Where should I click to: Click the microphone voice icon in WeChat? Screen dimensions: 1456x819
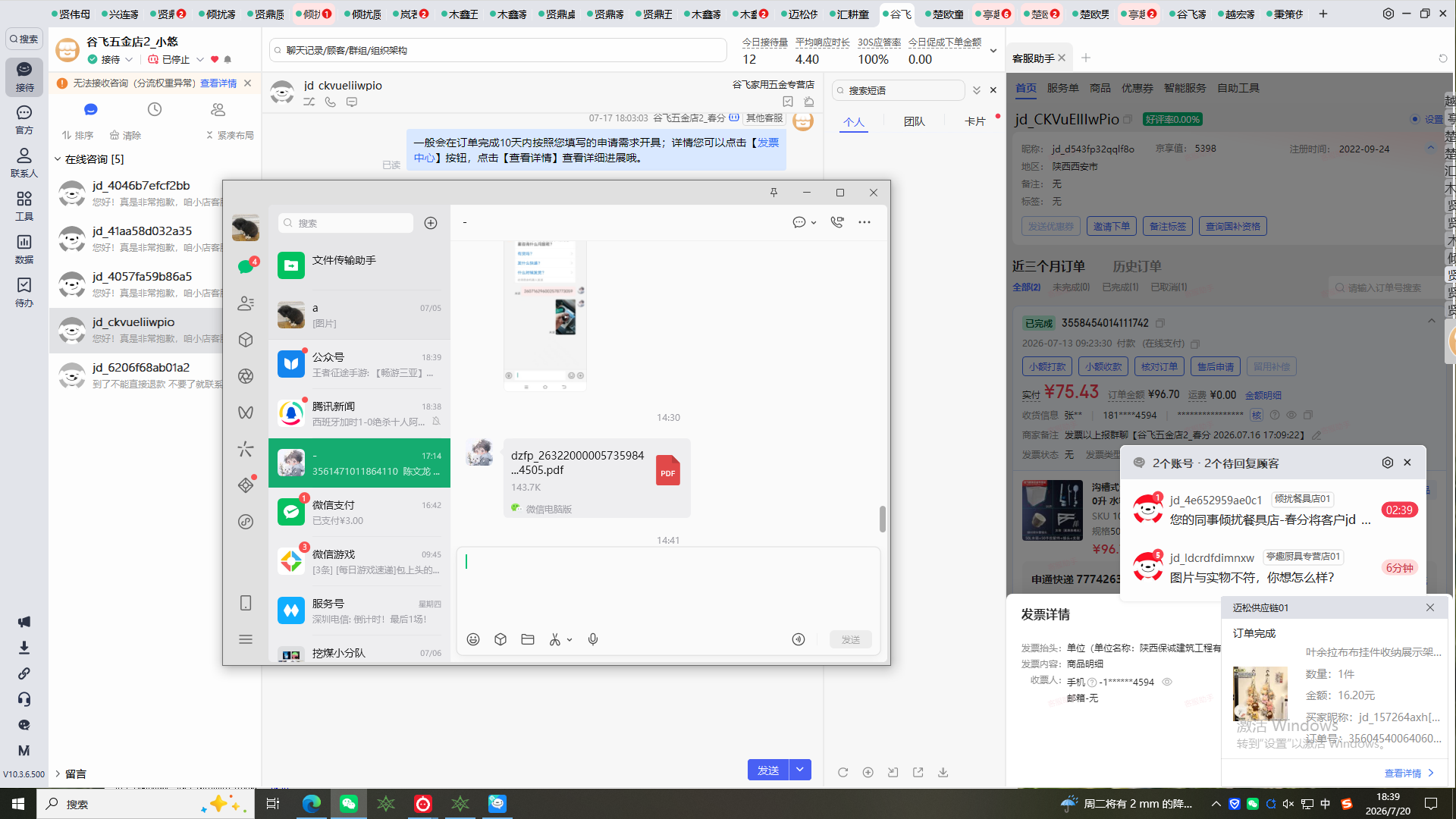click(593, 639)
